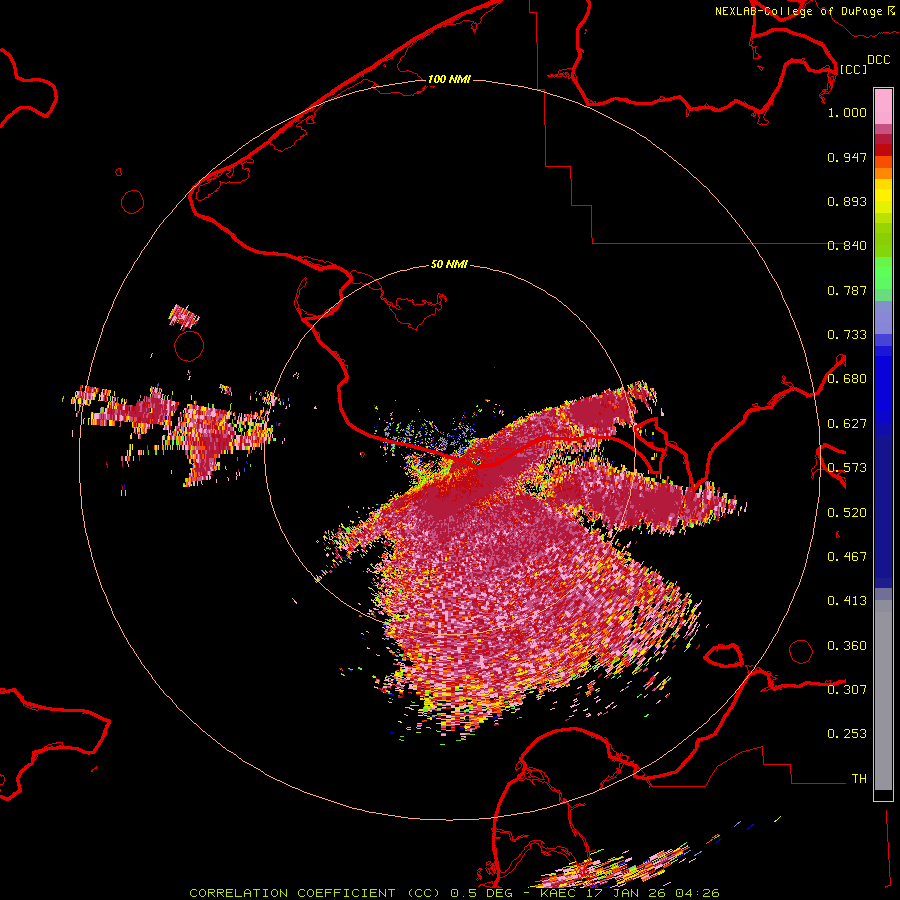Click the TH threshold label
The height and width of the screenshot is (900, 900).
(x=859, y=779)
